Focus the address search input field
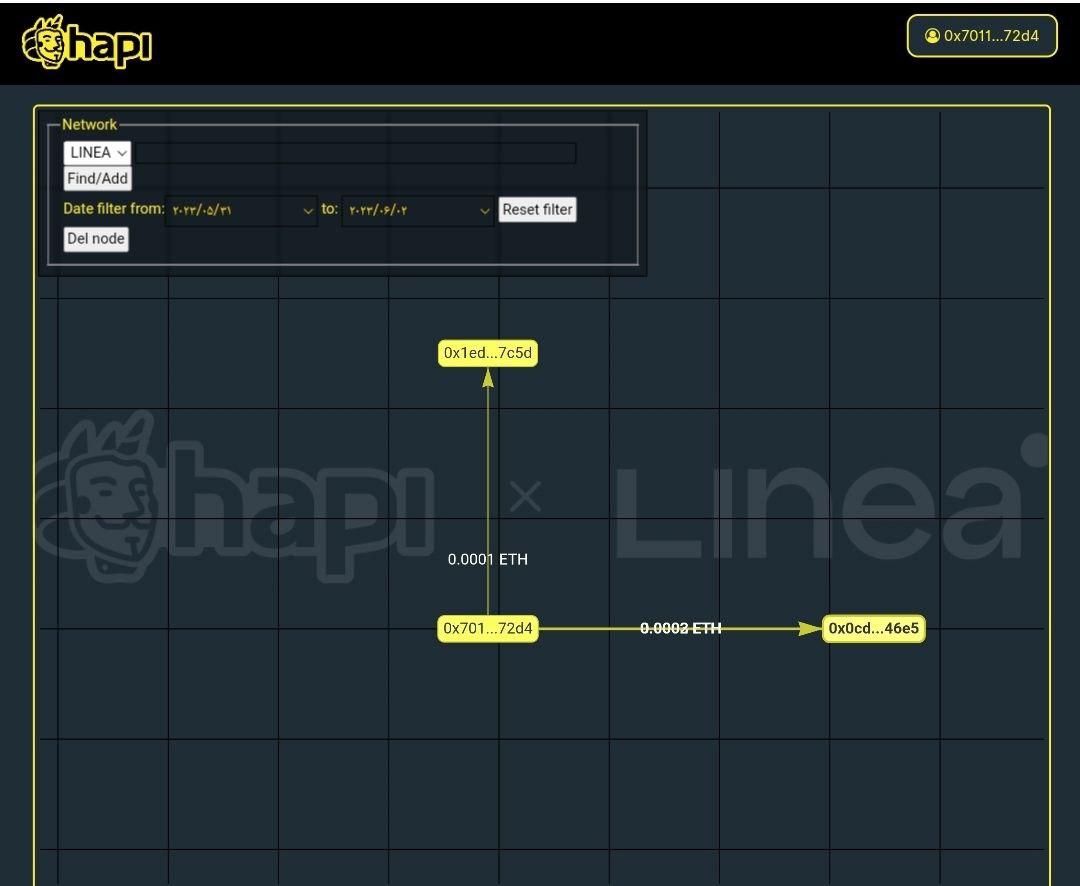This screenshot has height=886, width=1080. [x=355, y=153]
